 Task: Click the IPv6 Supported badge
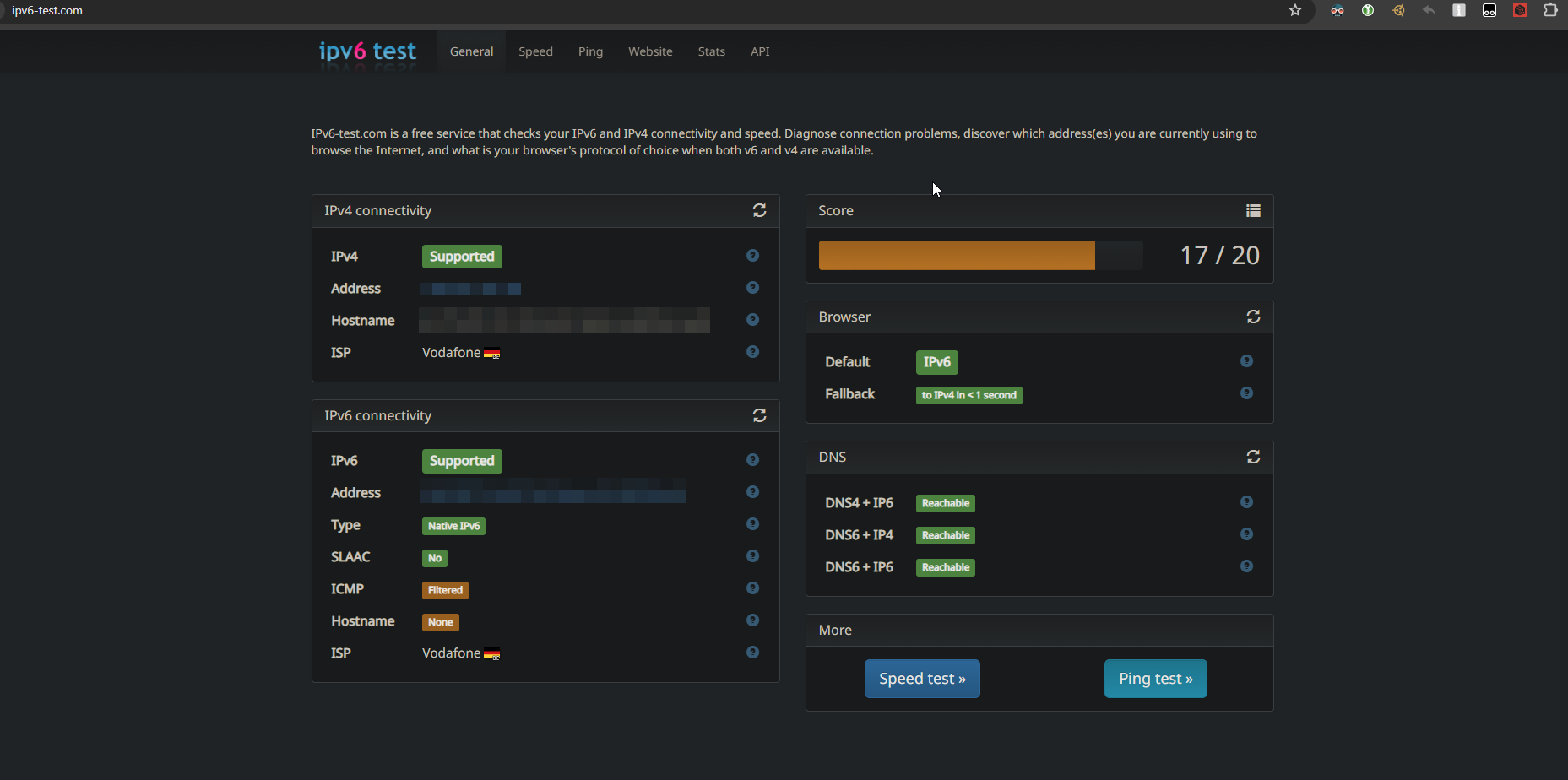[462, 461]
